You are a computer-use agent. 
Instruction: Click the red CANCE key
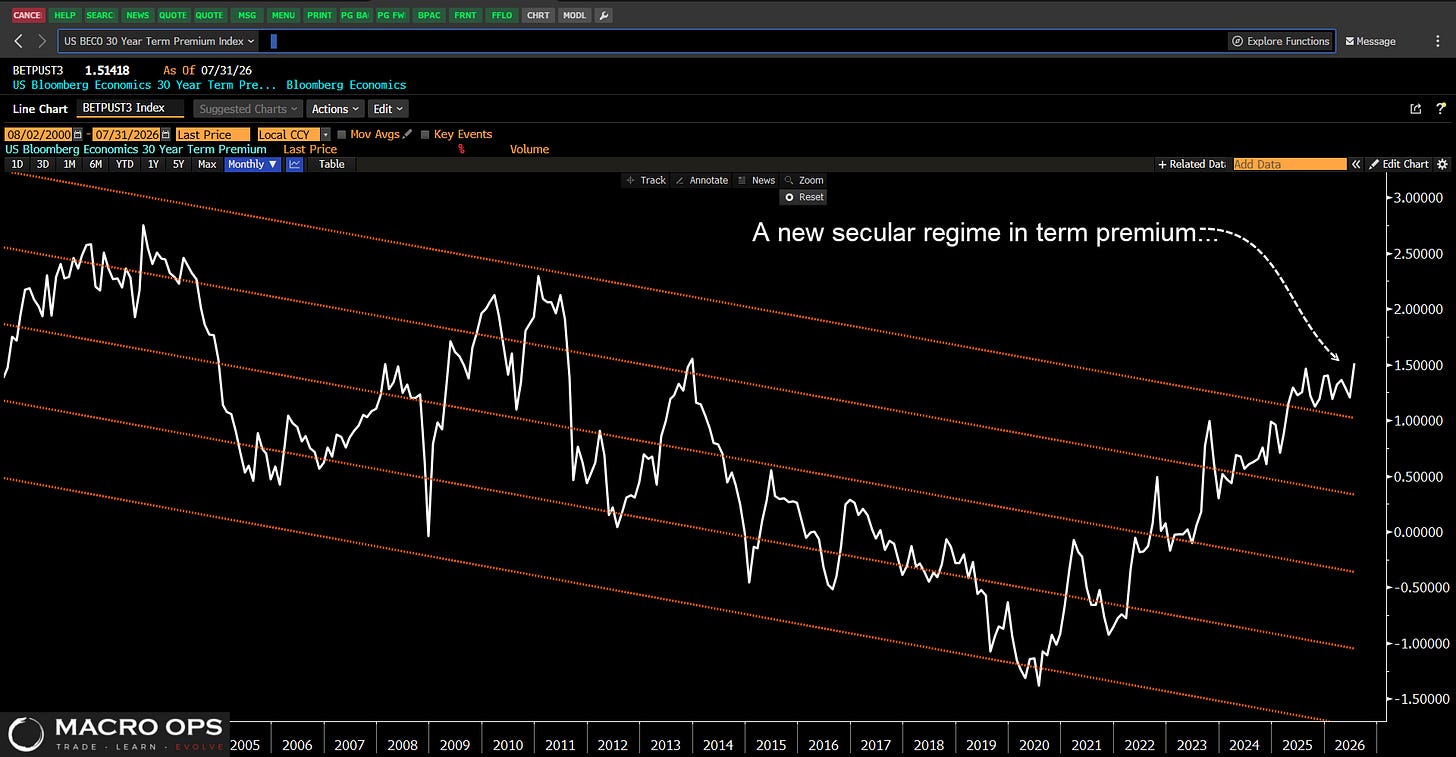click(x=28, y=15)
